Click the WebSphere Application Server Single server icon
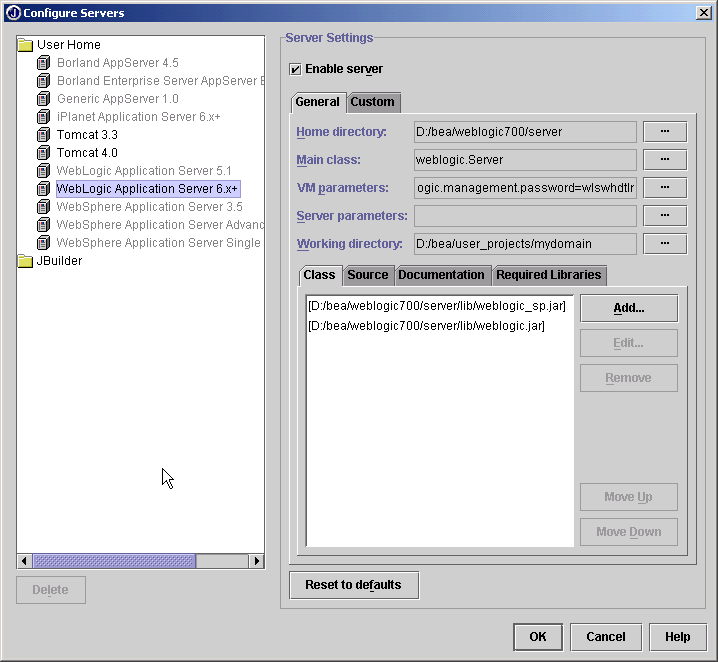 [44, 243]
